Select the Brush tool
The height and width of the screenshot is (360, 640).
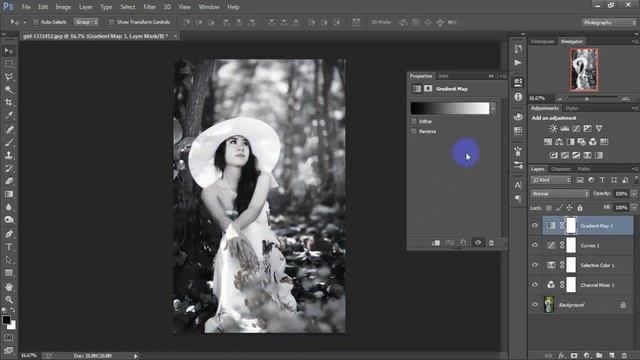point(9,142)
